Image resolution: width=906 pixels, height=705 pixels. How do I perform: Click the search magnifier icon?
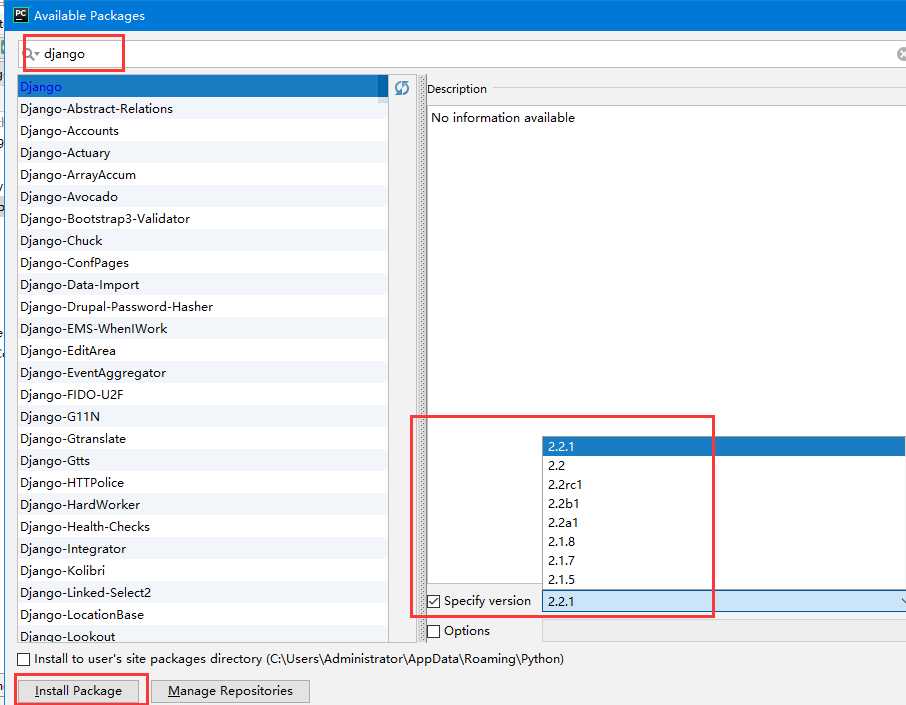29,54
